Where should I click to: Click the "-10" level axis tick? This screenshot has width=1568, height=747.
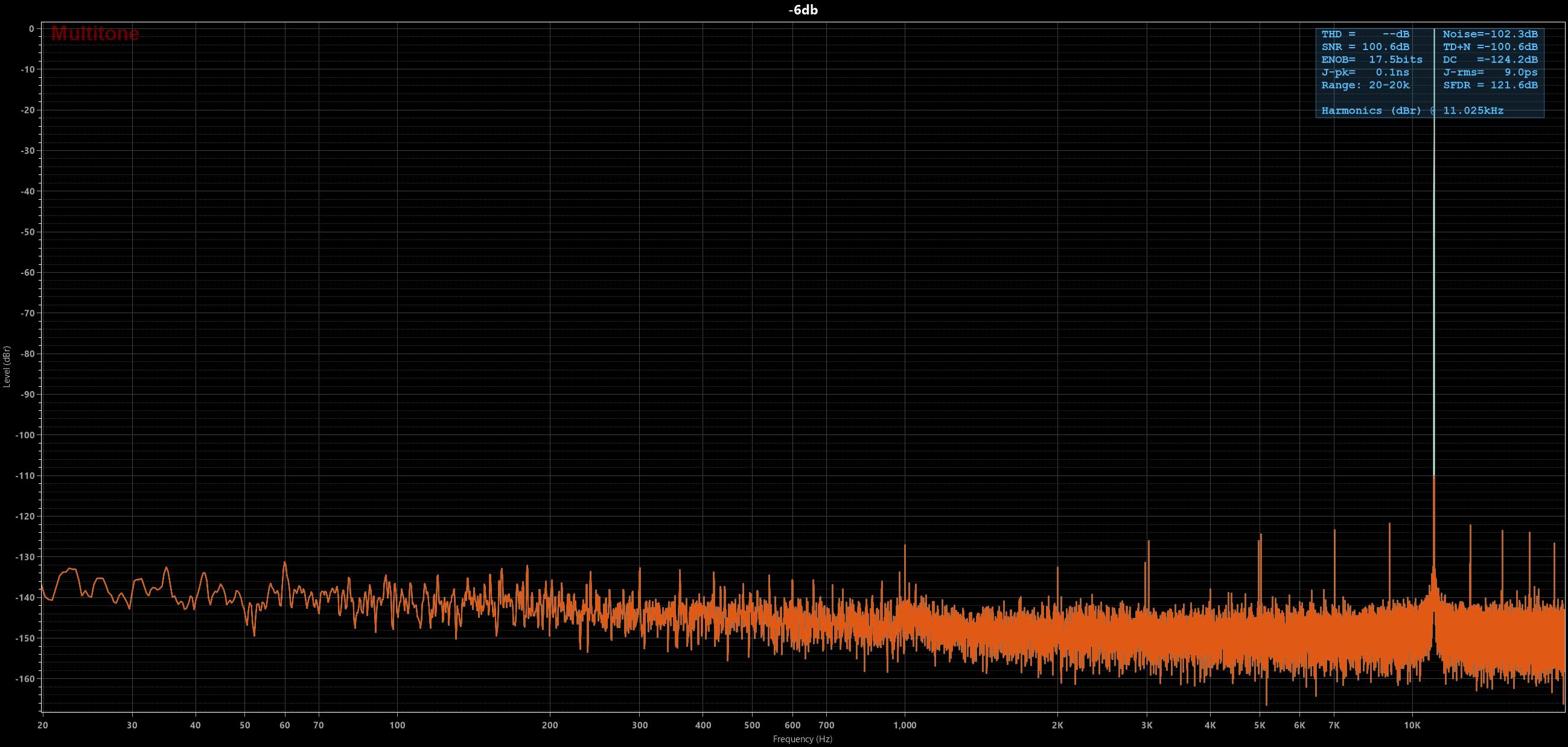point(27,69)
